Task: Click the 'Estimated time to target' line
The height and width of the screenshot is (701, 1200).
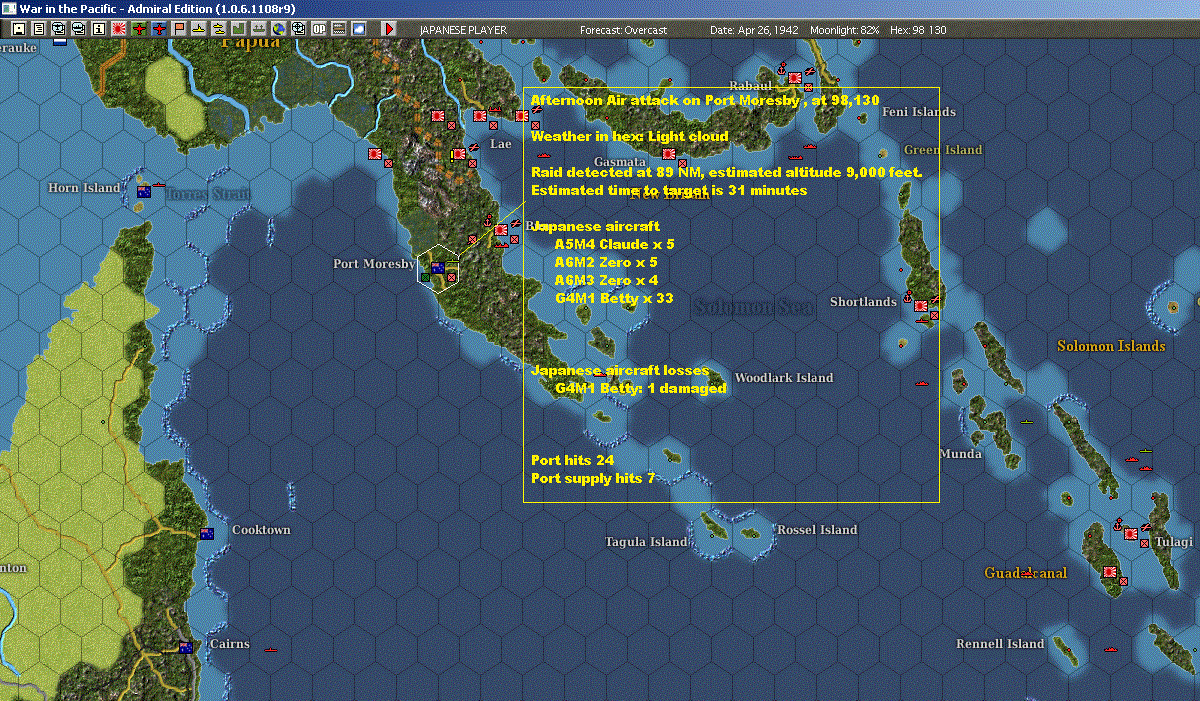Action: coord(669,190)
